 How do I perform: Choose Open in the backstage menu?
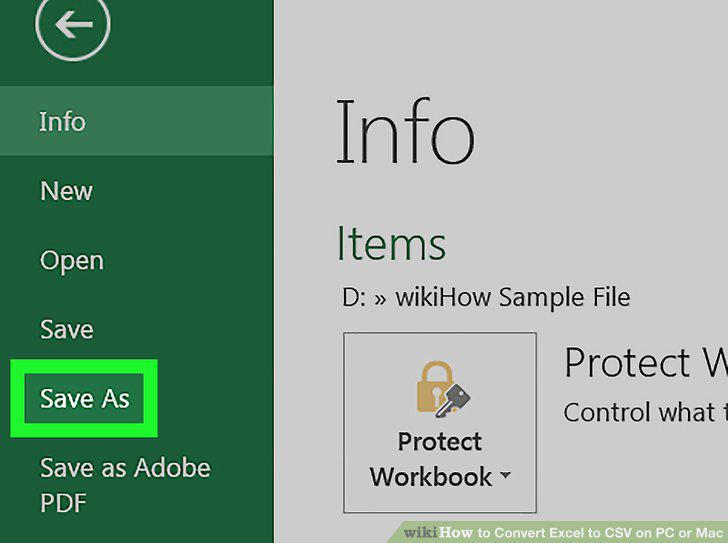[x=72, y=261]
